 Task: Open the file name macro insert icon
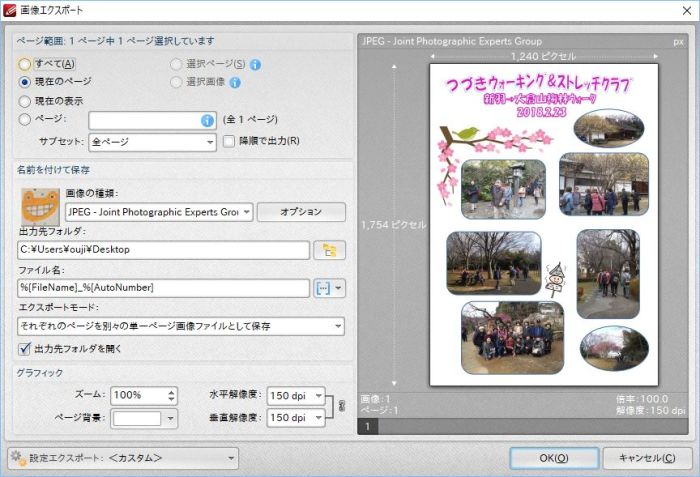pyautogui.click(x=322, y=288)
